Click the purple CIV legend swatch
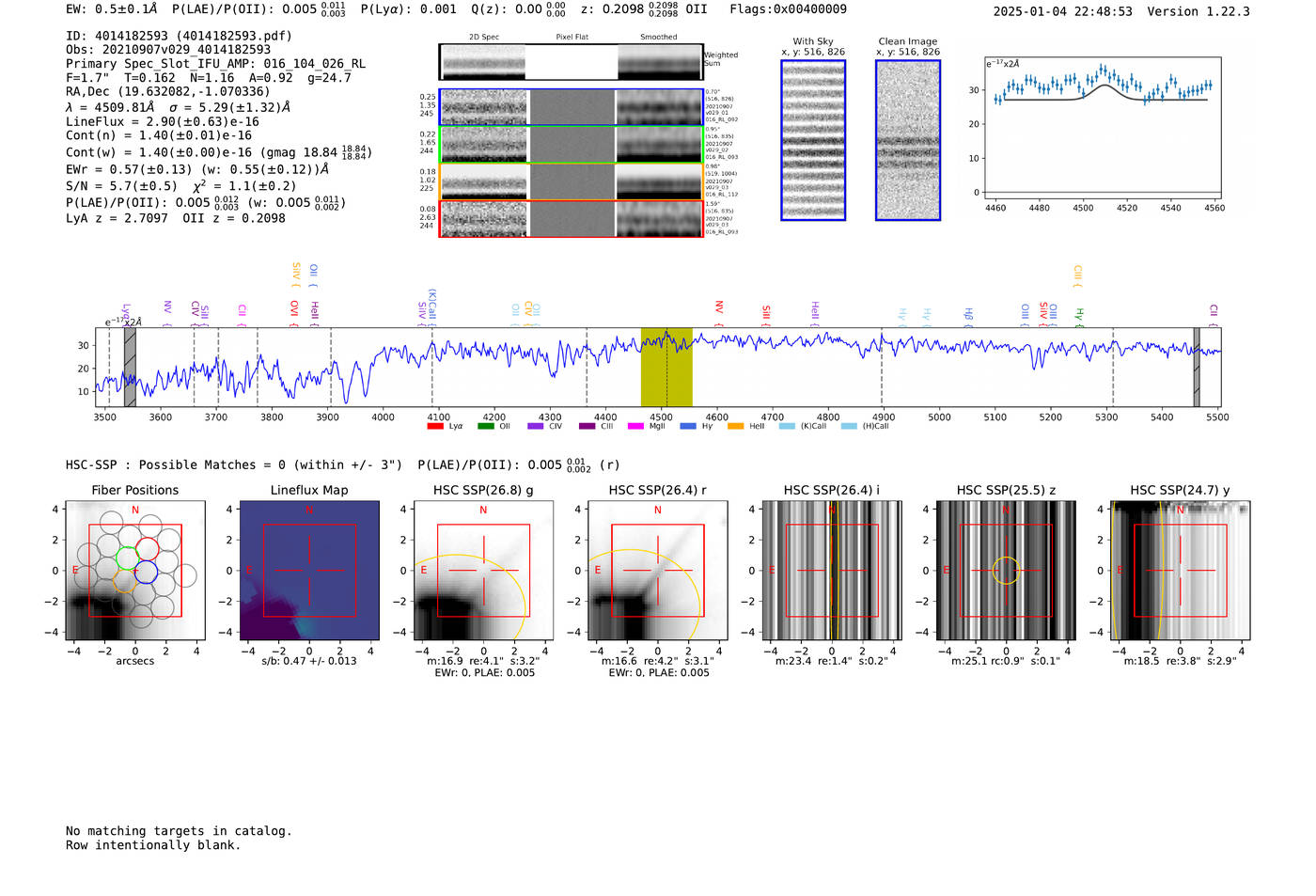 tap(536, 427)
